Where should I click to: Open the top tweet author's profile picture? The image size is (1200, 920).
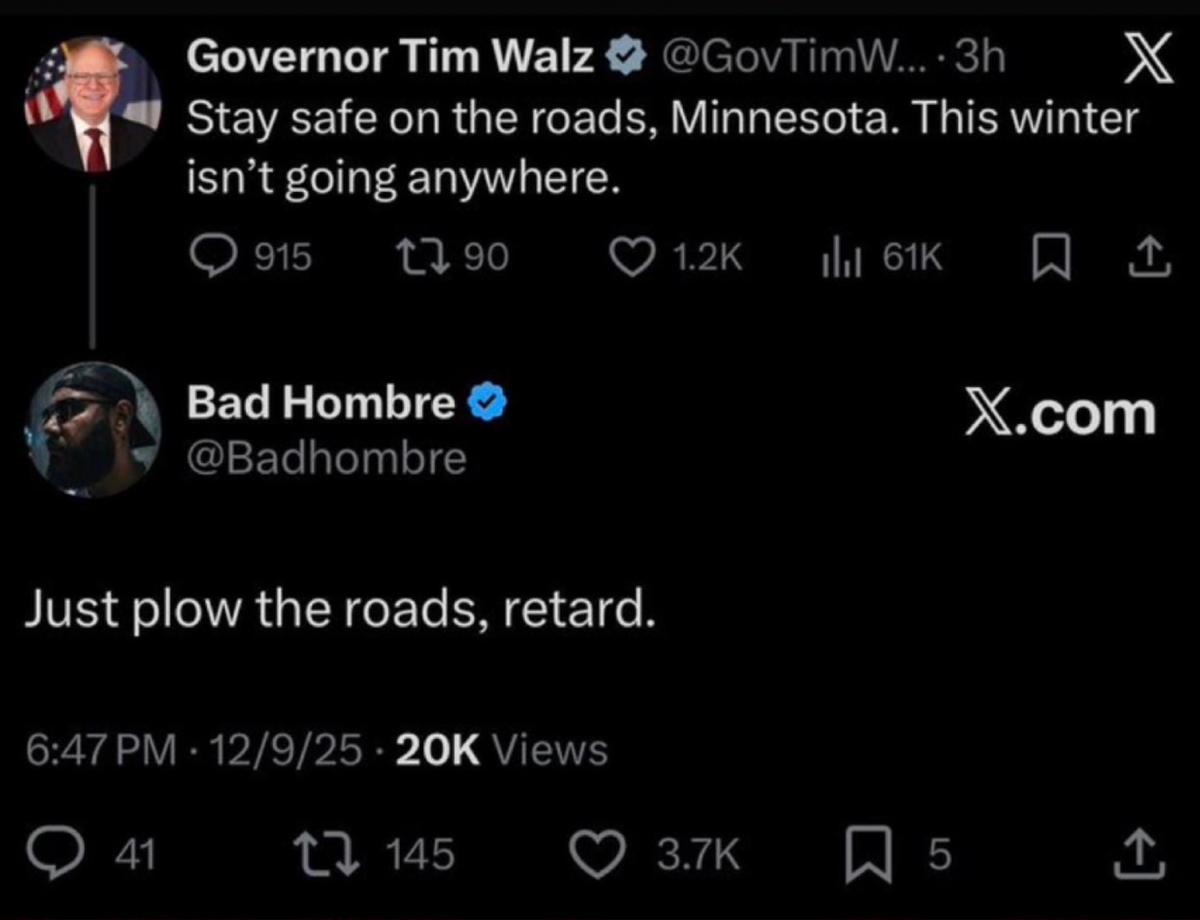tap(92, 105)
